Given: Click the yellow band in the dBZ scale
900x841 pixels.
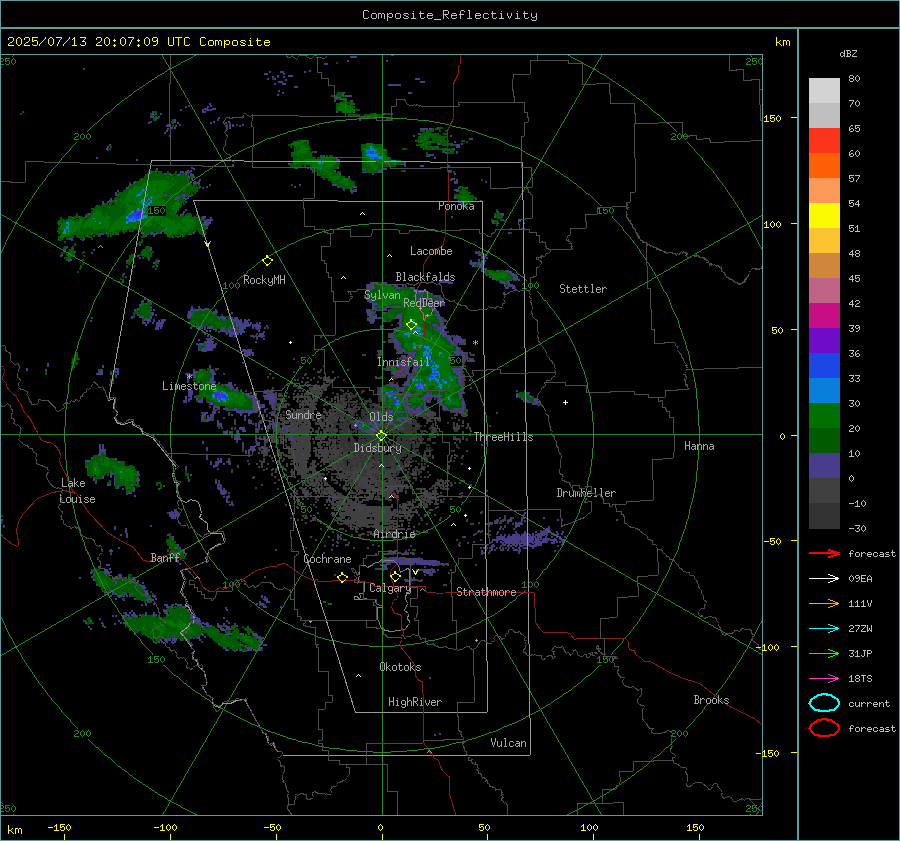Looking at the screenshot, I should point(824,216).
